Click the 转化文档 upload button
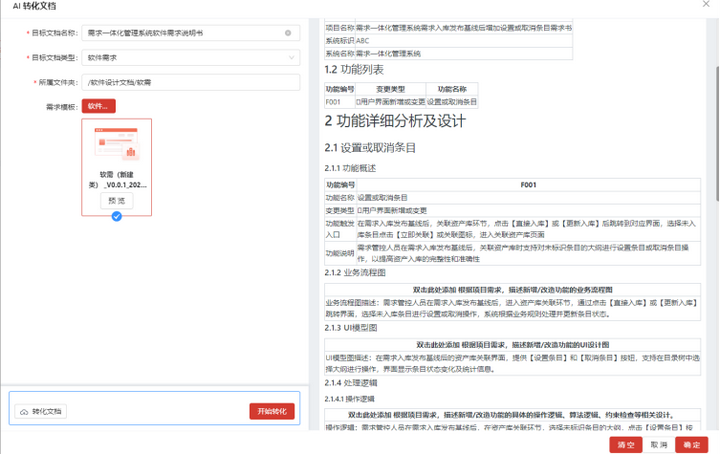The height and width of the screenshot is (454, 720). coord(40,412)
